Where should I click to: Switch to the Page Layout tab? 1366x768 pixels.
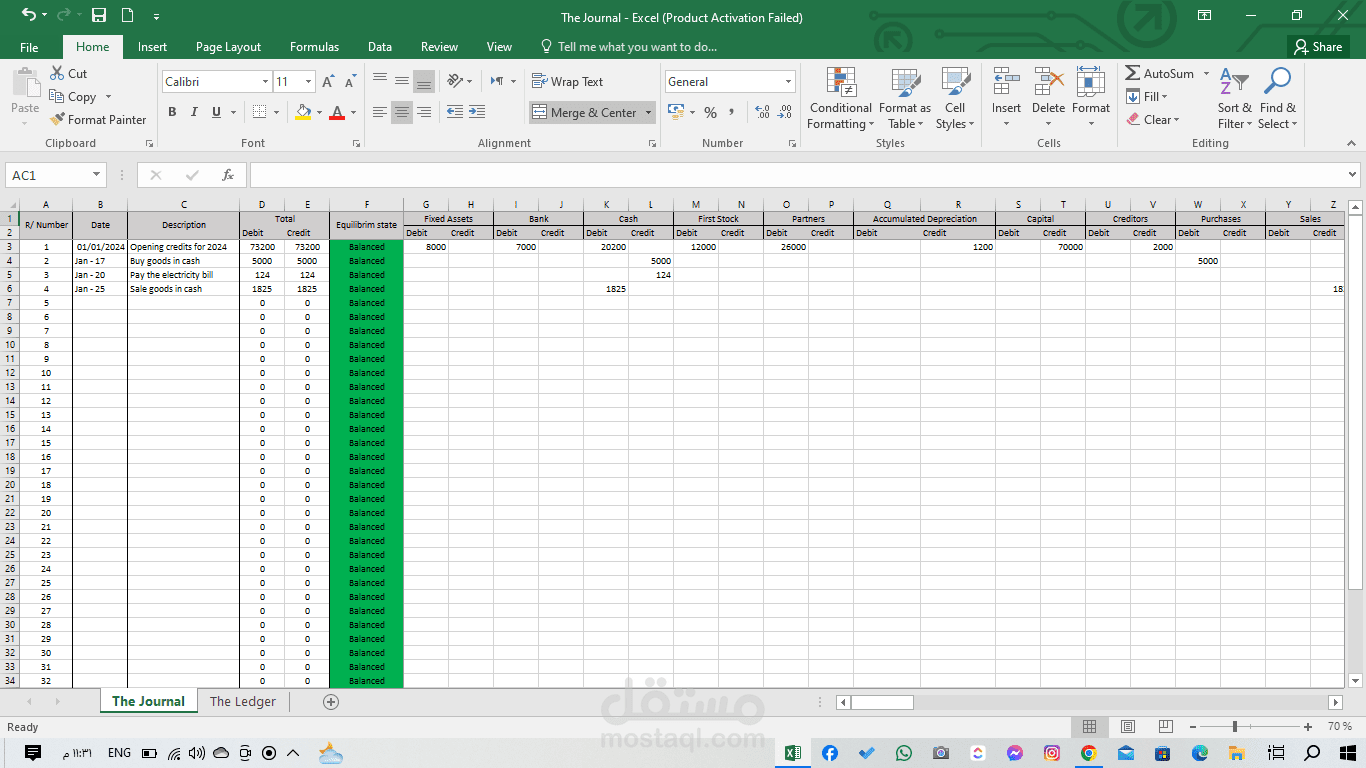(228, 47)
